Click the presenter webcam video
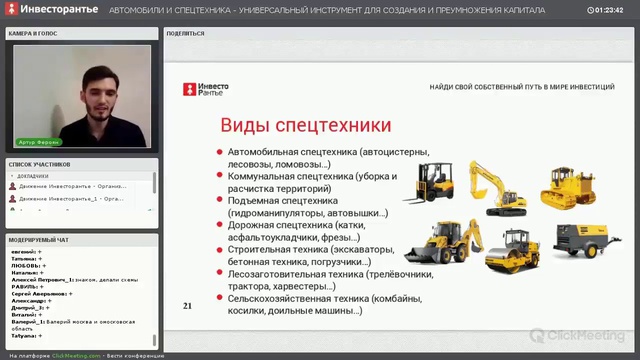Viewport: 640px width, 360px height. [82, 96]
